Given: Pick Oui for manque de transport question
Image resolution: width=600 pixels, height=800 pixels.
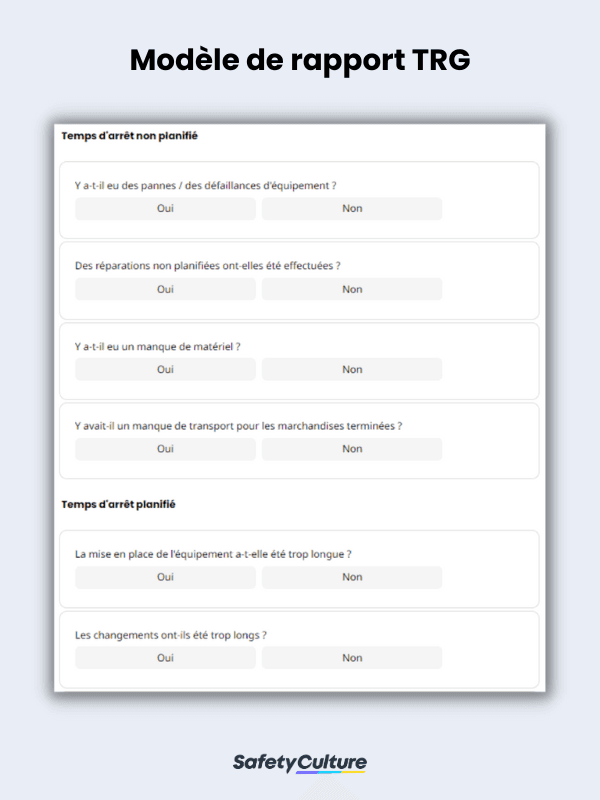Looking at the screenshot, I should coord(165,449).
